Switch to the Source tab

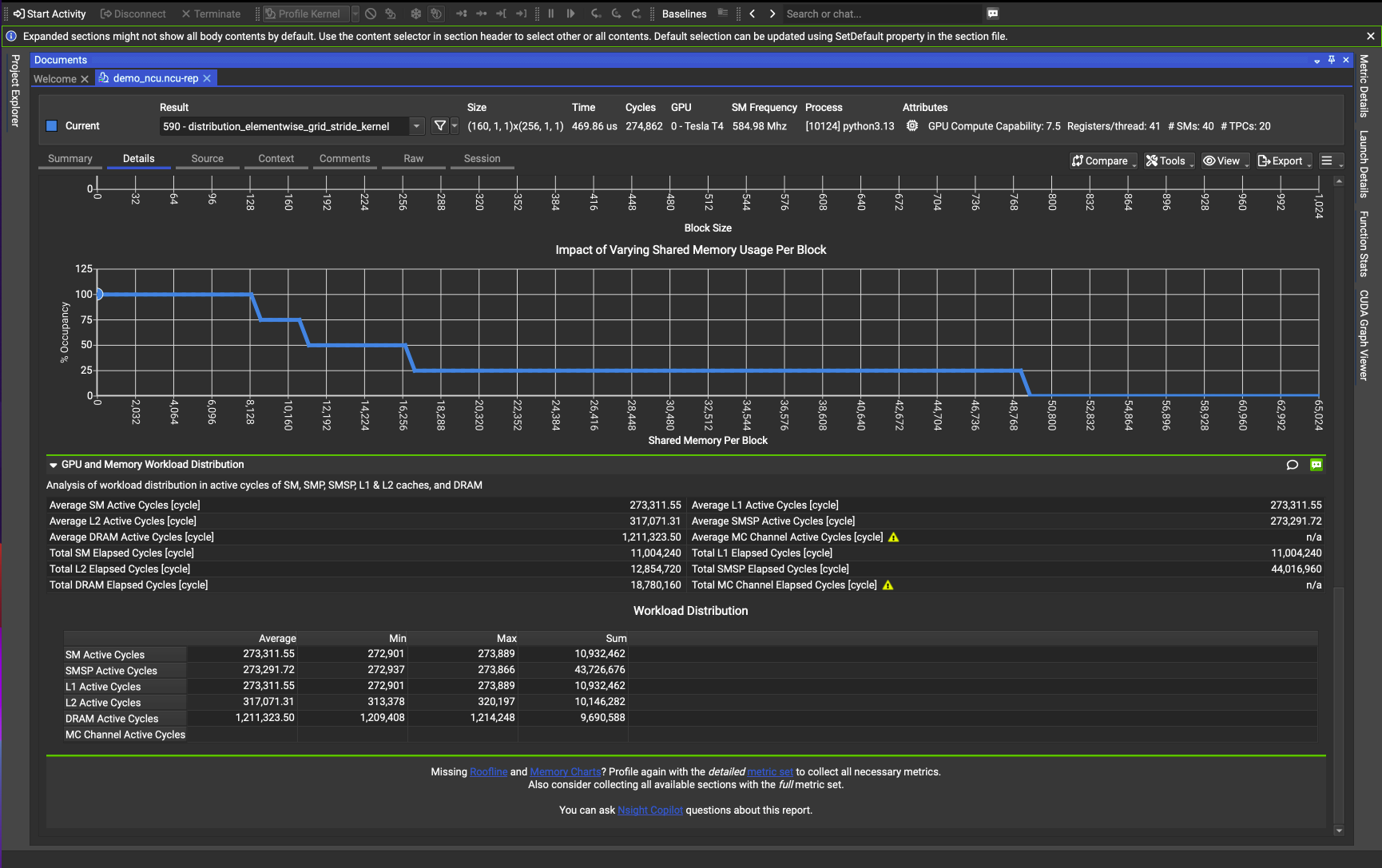[x=208, y=159]
